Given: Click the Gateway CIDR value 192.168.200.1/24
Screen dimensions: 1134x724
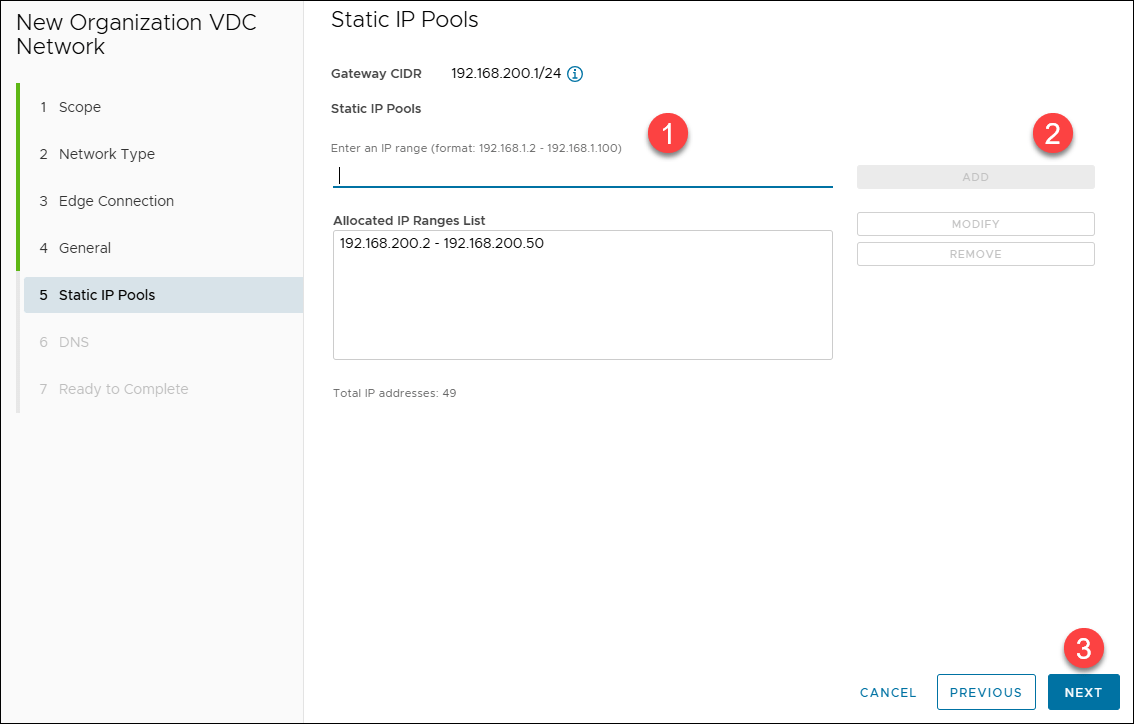Looking at the screenshot, I should coord(506,74).
